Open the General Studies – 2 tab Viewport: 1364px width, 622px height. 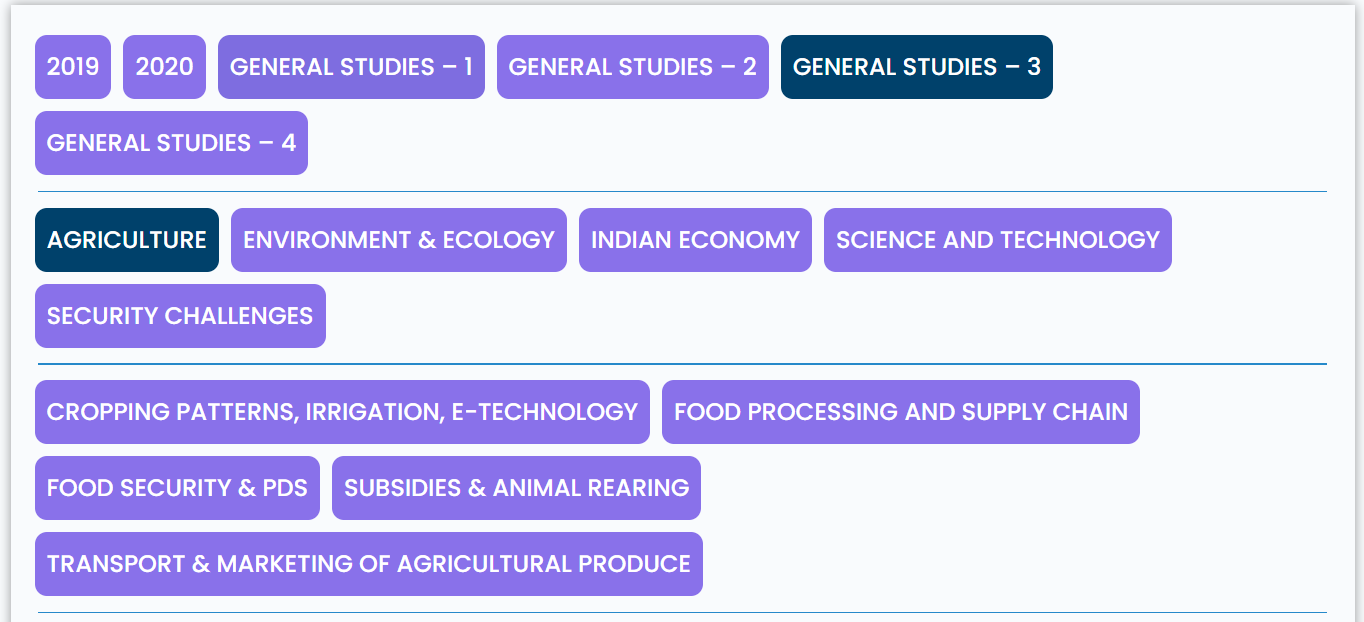pyautogui.click(x=633, y=67)
